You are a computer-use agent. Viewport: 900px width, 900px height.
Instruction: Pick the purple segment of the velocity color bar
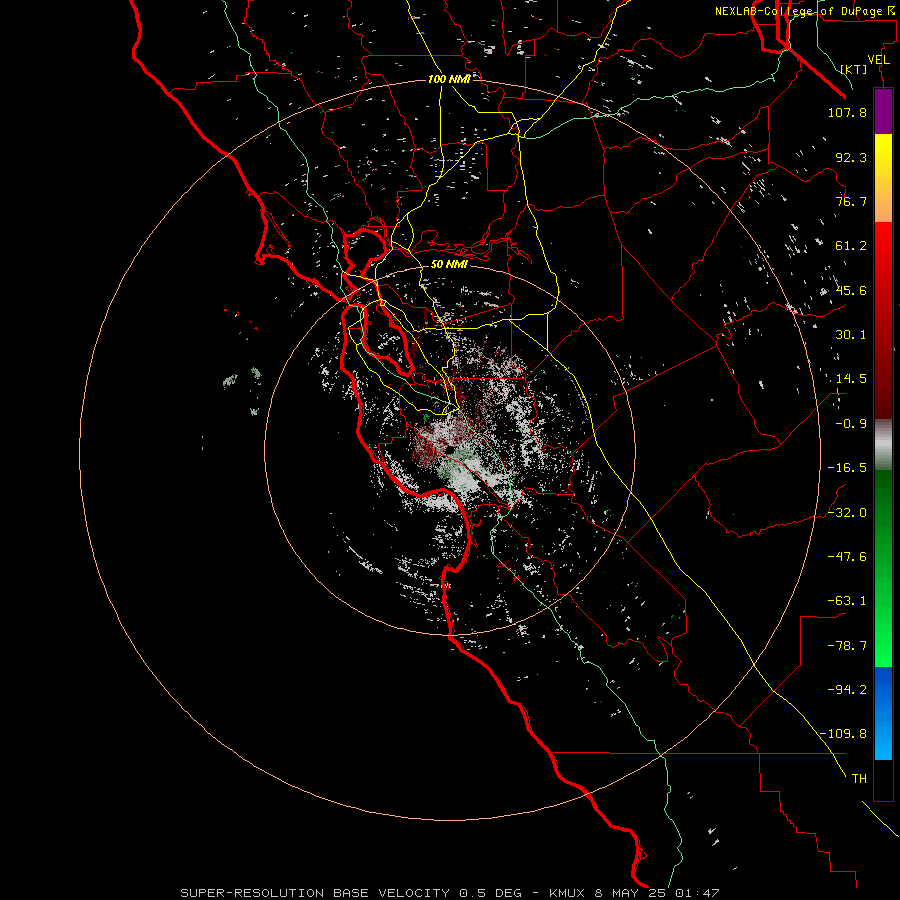[x=883, y=112]
